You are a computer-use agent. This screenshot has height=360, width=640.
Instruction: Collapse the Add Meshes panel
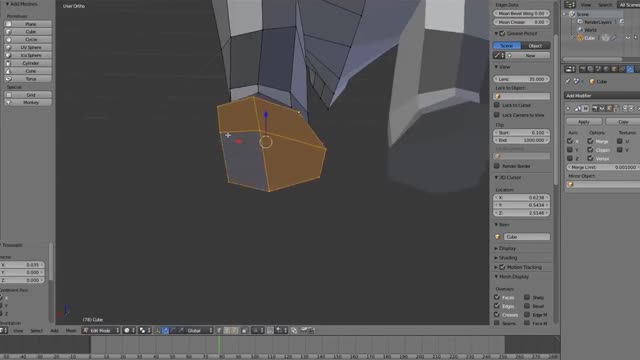7,4
